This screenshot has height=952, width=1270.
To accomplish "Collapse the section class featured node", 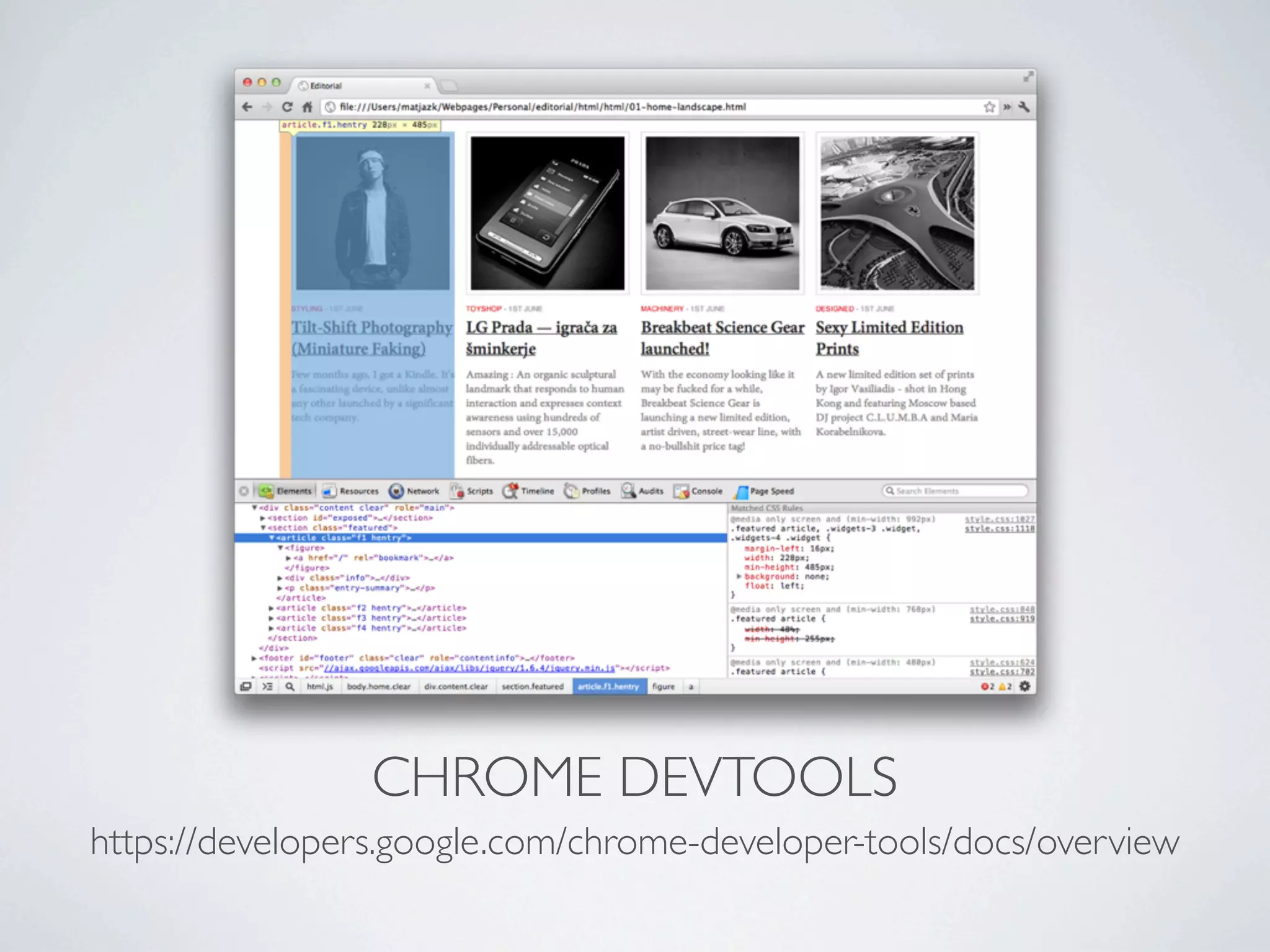I will pyautogui.click(x=263, y=527).
